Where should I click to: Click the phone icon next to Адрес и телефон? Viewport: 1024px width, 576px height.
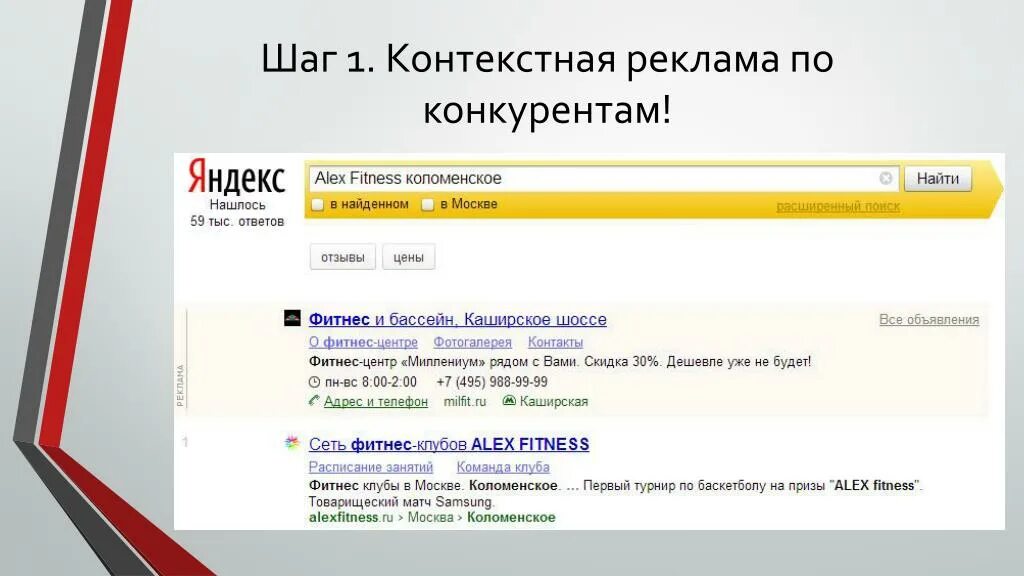coord(314,400)
